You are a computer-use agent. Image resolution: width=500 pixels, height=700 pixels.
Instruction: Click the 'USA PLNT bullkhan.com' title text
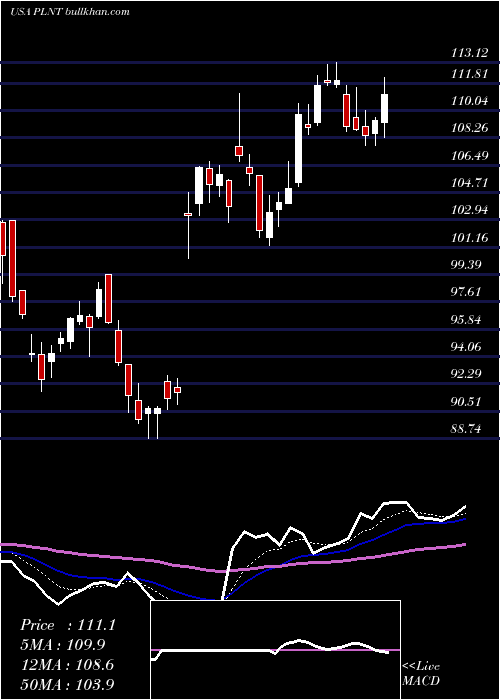(70, 12)
